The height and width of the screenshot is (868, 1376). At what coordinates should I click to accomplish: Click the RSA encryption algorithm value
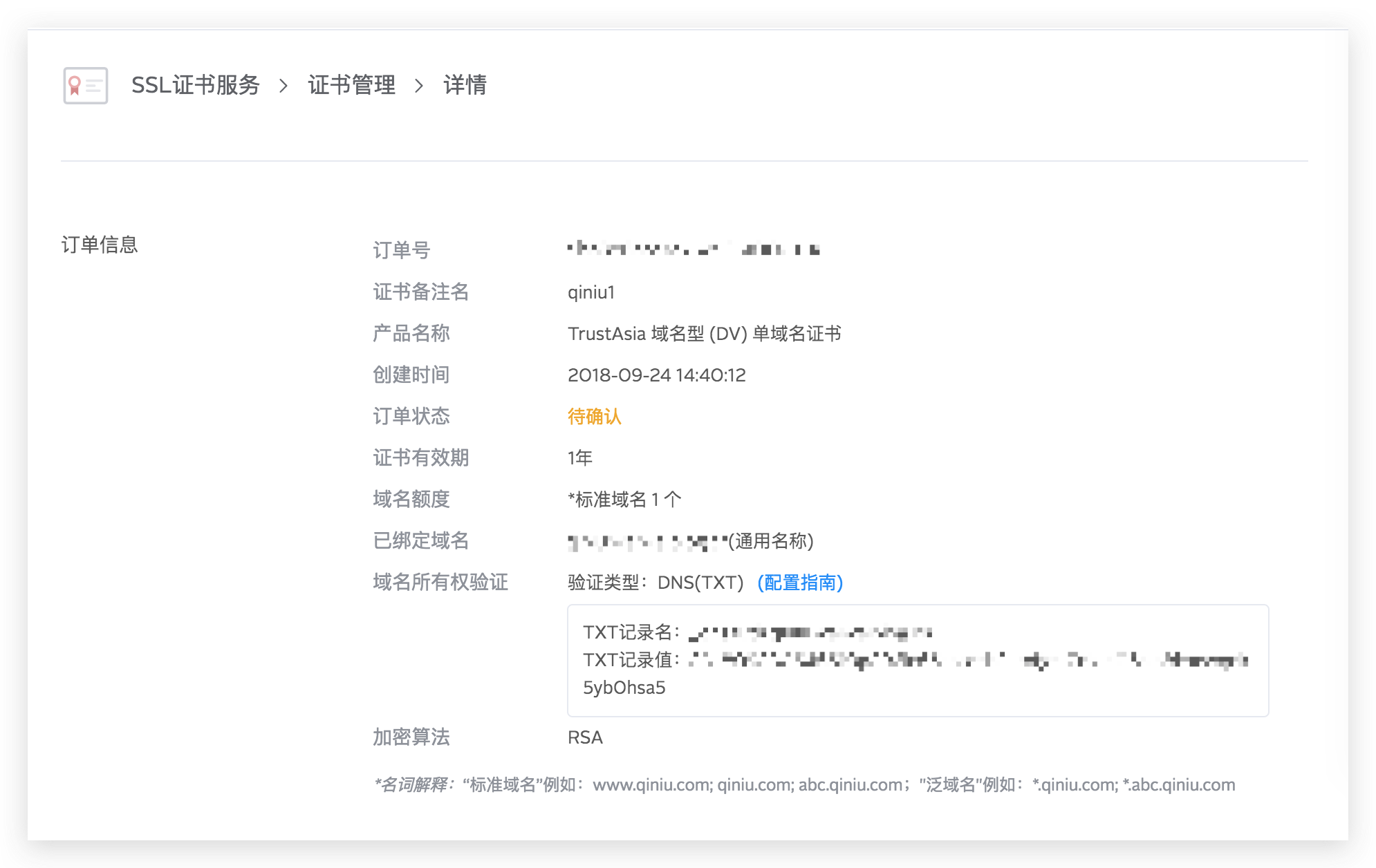pos(585,737)
